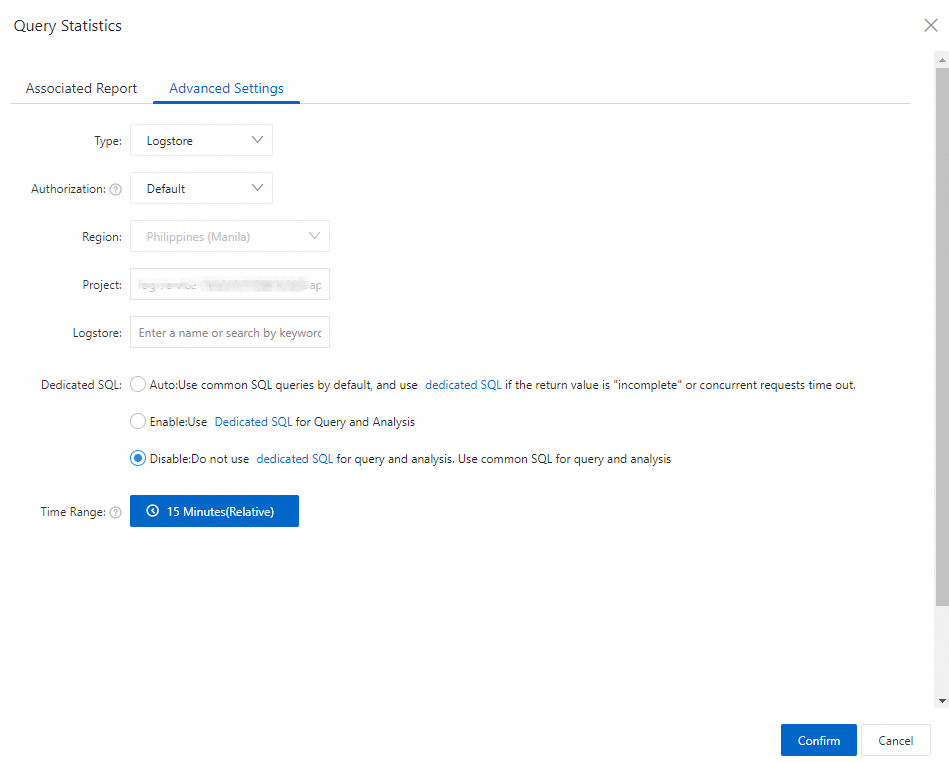Click the Time Range help question icon
Image resolution: width=949 pixels, height=762 pixels.
[116, 513]
